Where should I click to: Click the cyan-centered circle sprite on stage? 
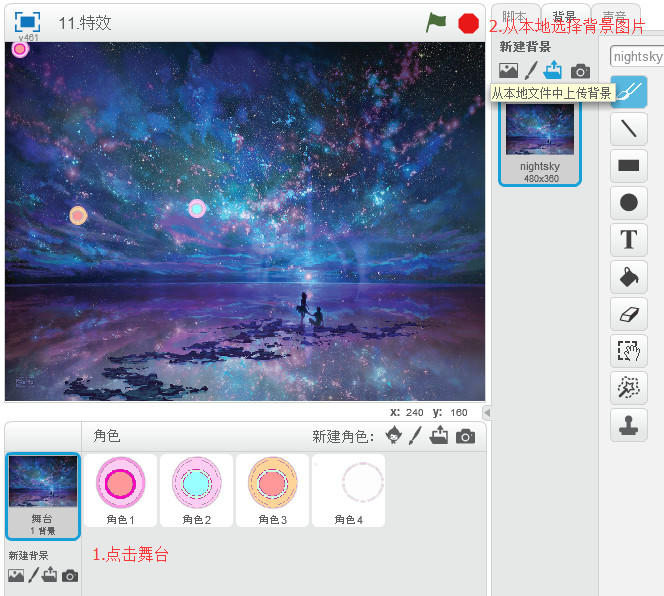tap(197, 208)
